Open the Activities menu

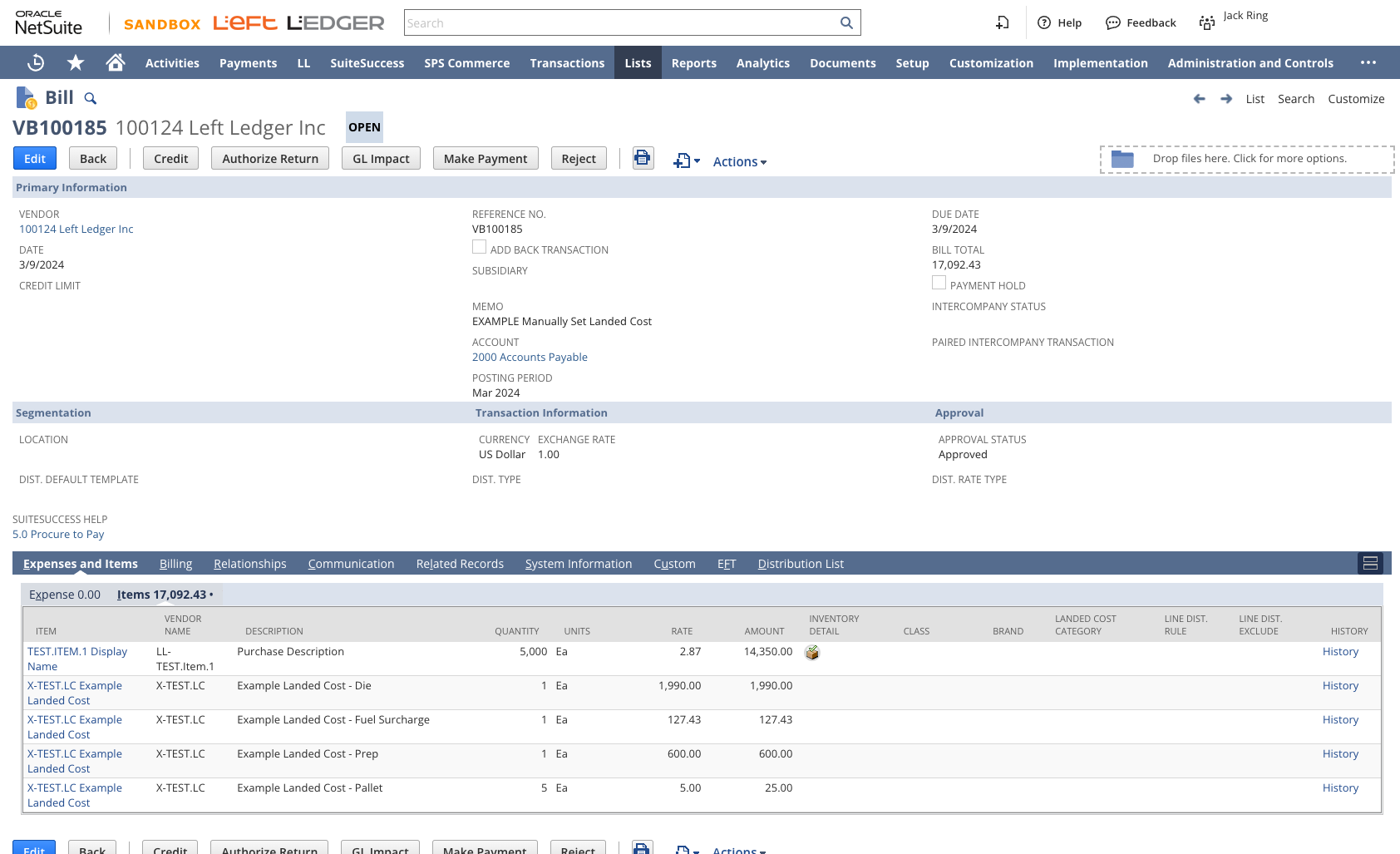(172, 62)
